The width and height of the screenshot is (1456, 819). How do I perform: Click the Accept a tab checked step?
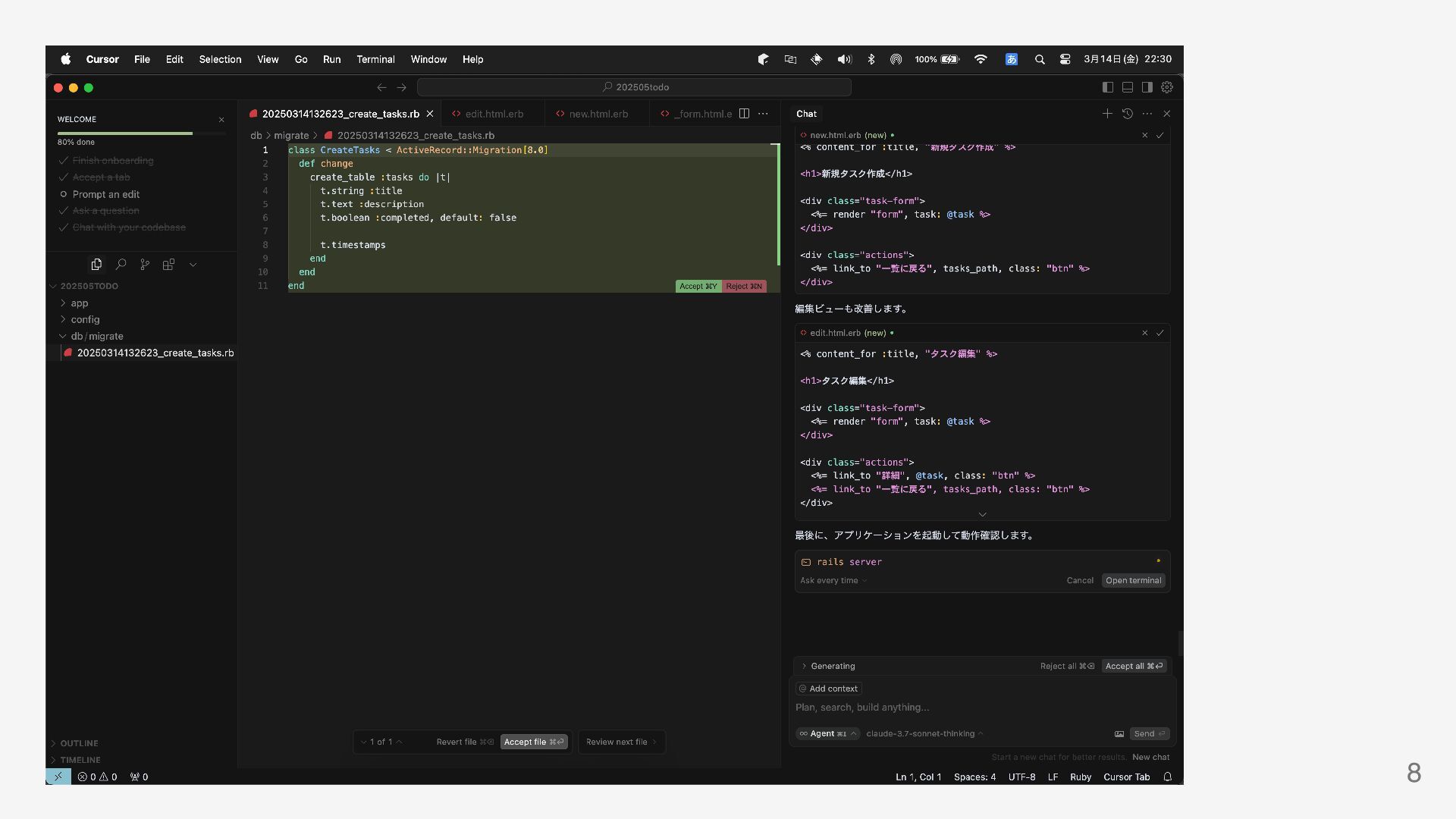[101, 177]
